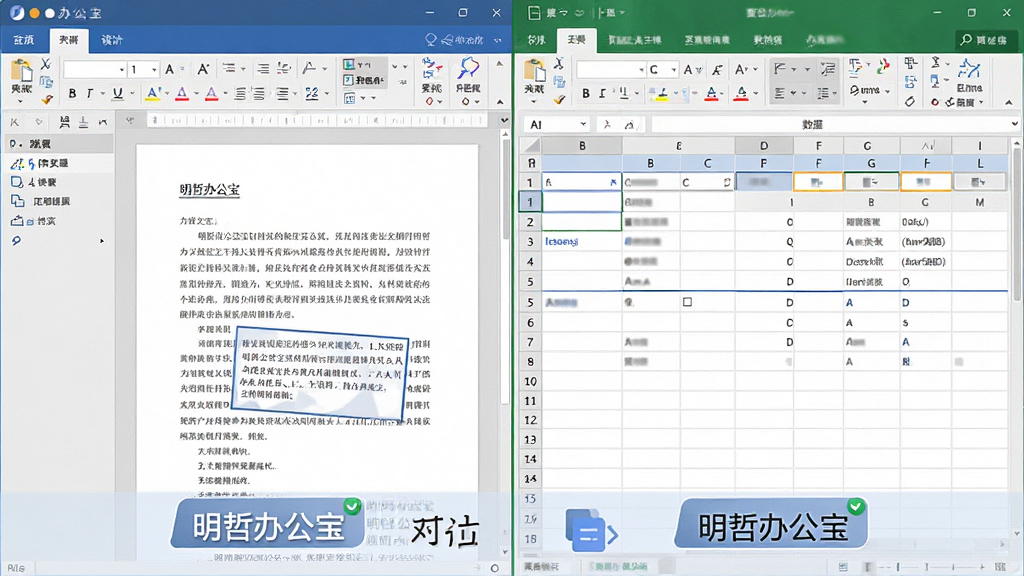Open the font name dropdown in the spreadsheet window

click(x=641, y=70)
